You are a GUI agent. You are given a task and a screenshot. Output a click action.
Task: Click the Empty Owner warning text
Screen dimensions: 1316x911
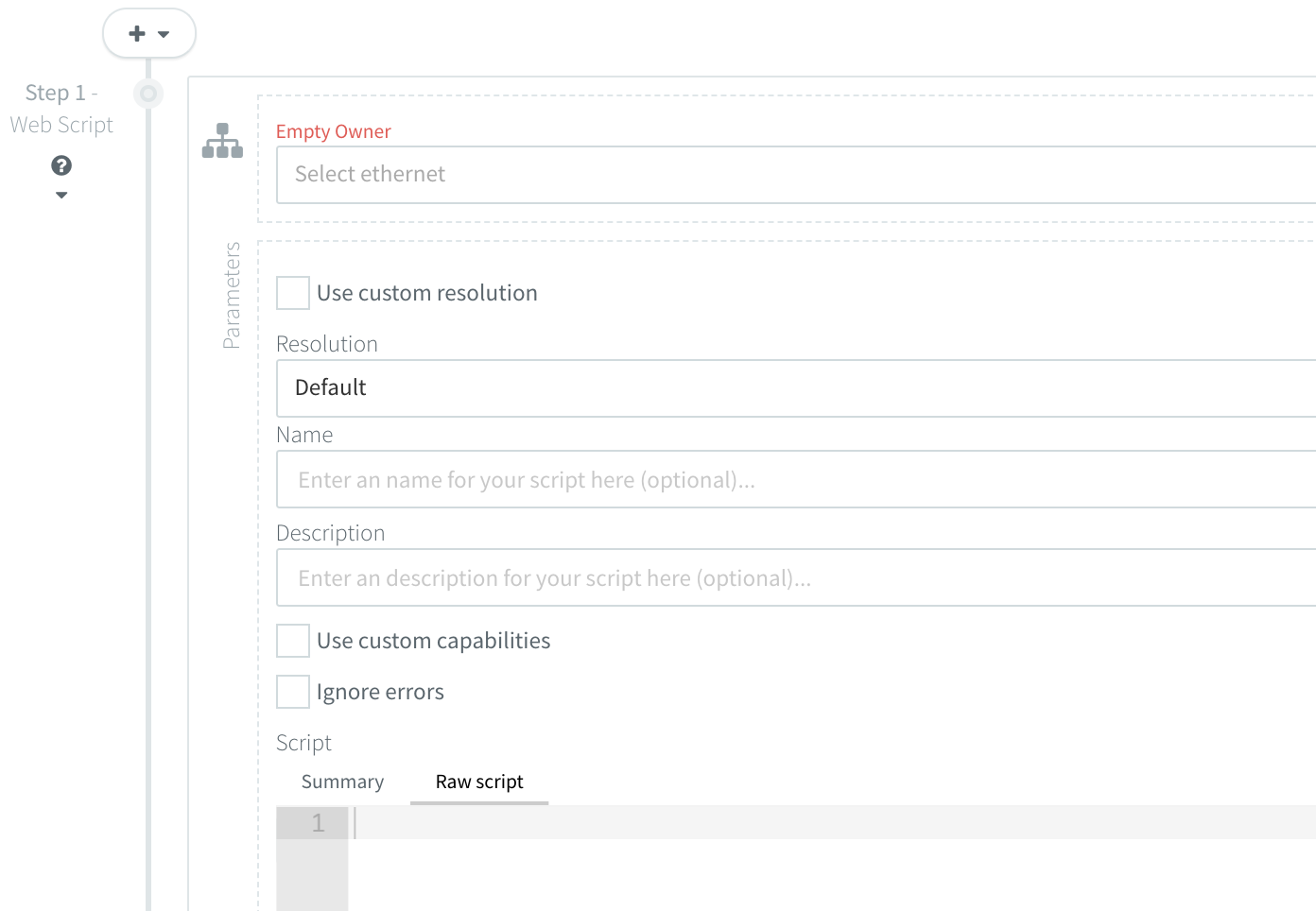333,131
